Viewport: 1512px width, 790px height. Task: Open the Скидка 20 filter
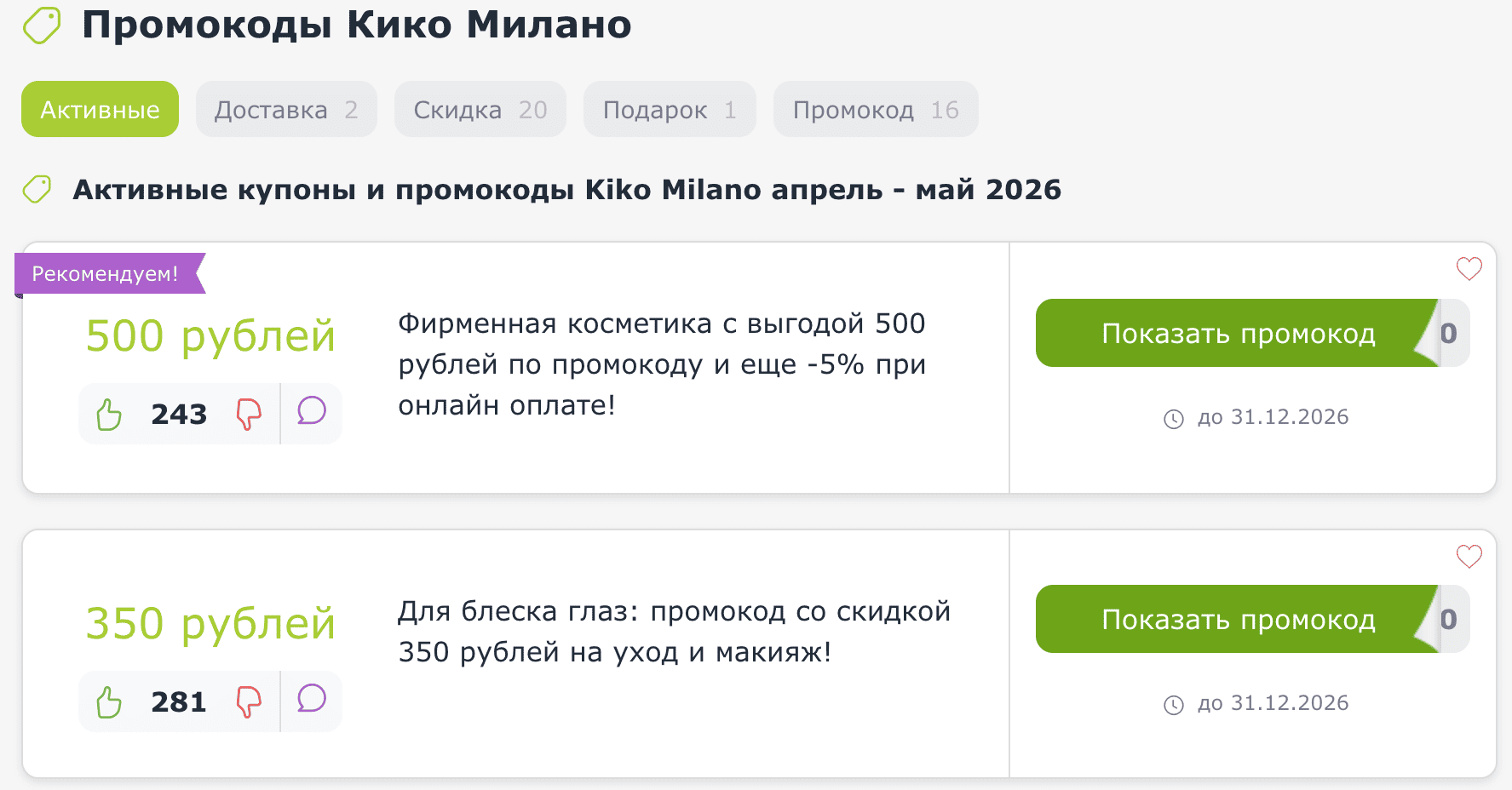click(x=480, y=109)
